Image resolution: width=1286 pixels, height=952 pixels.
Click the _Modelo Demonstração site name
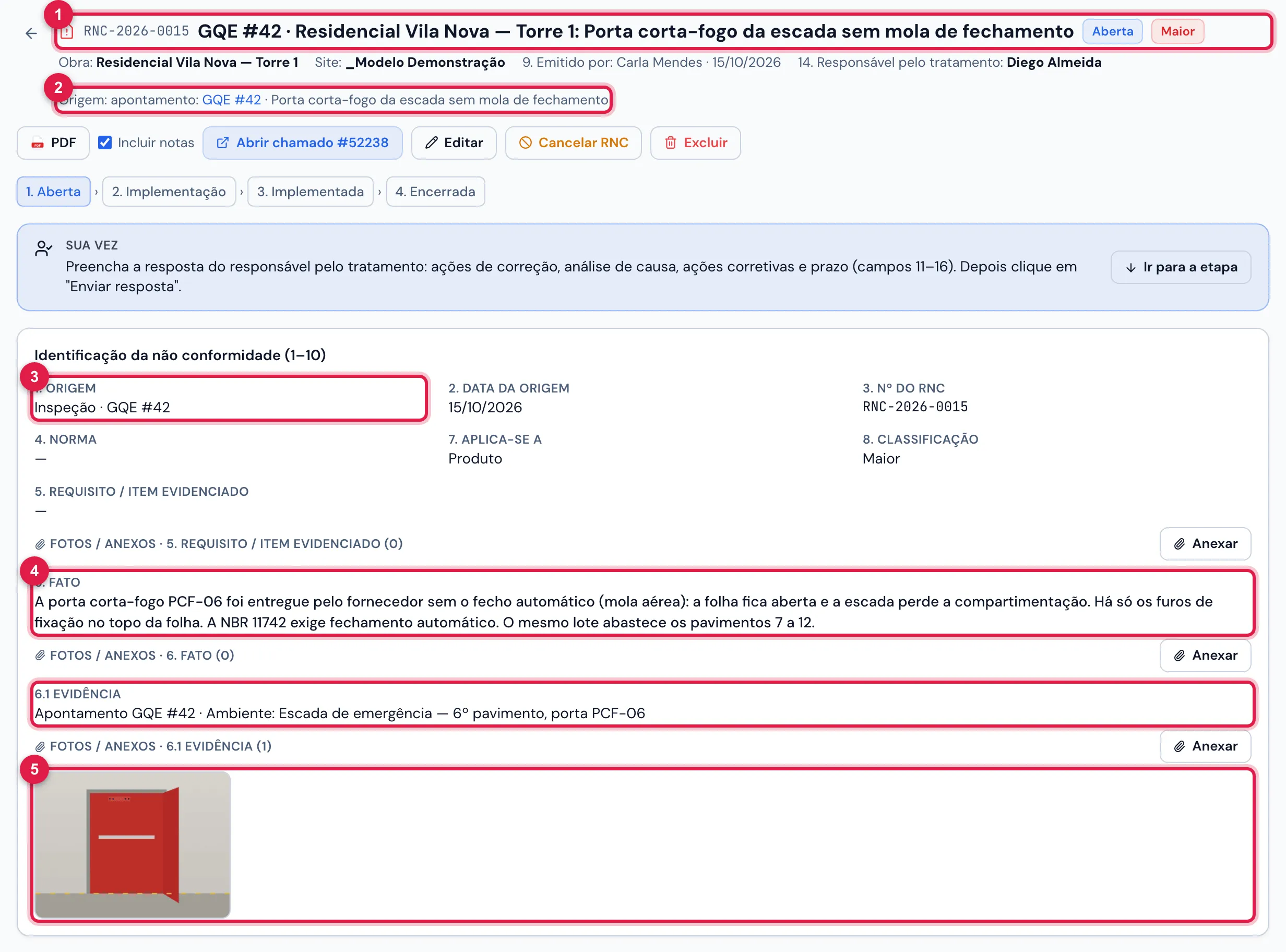coord(425,62)
